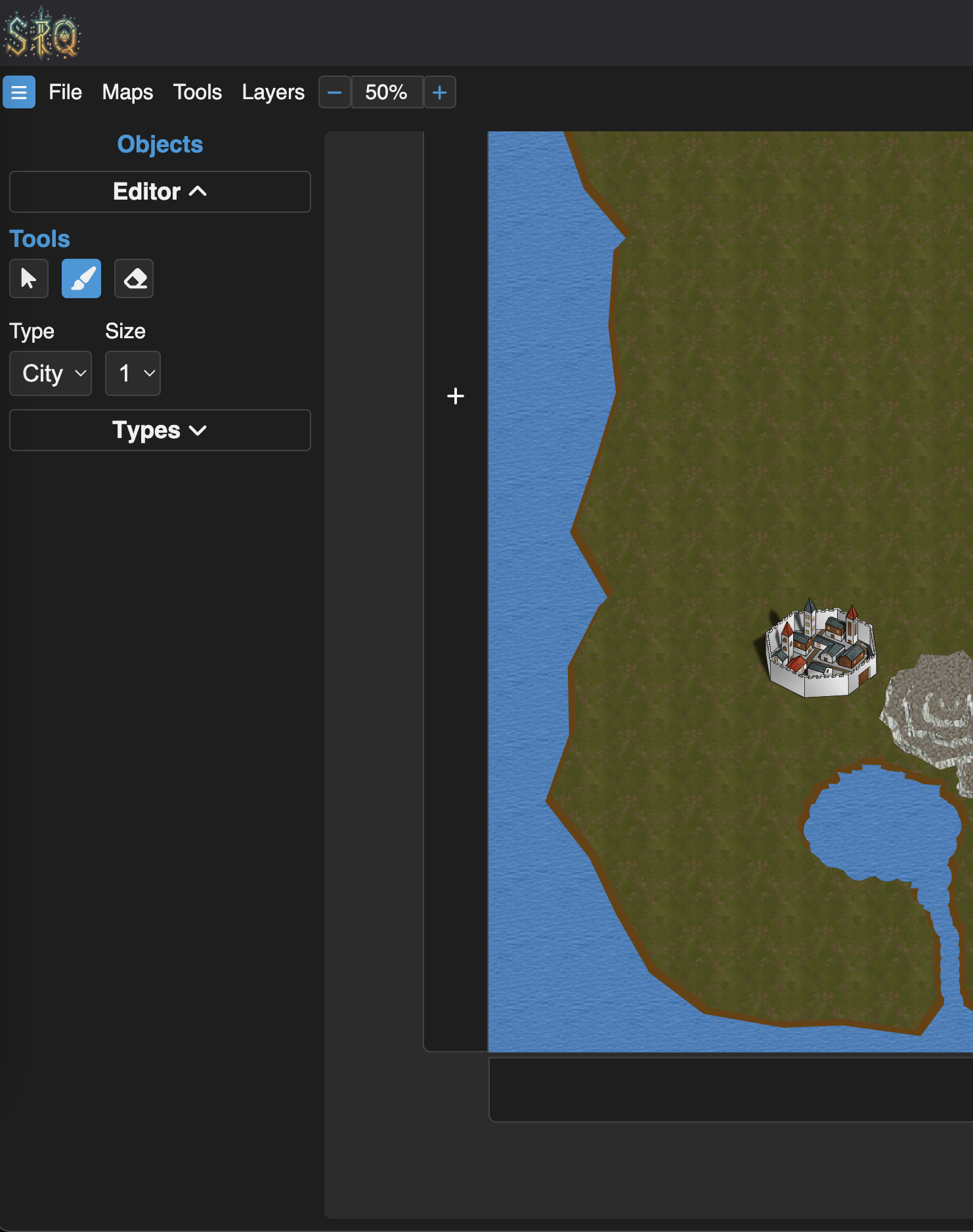
Task: Collapse the Editor section
Action: 160,192
